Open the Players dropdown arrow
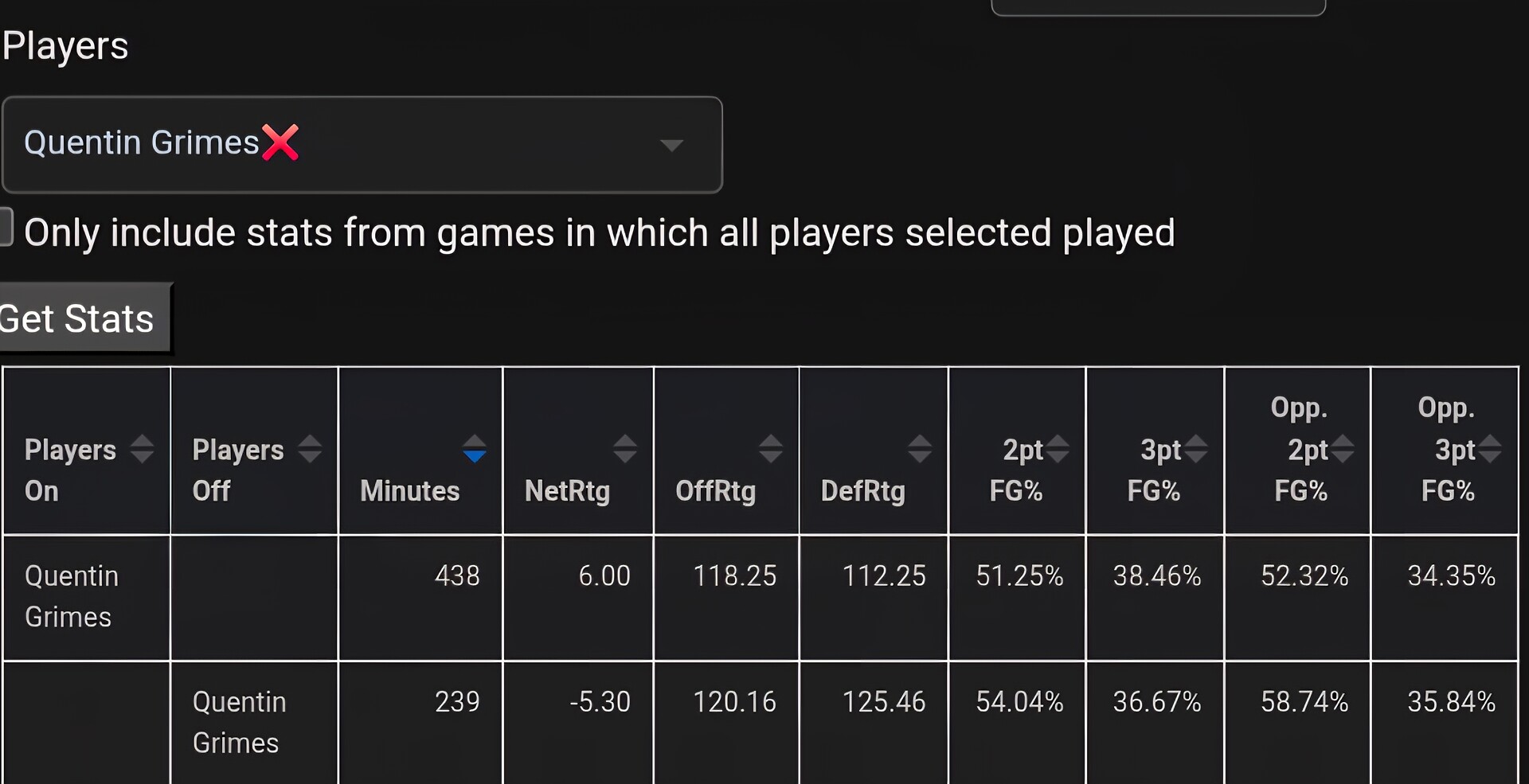Screen dimensions: 1529x784 pyautogui.click(x=671, y=145)
